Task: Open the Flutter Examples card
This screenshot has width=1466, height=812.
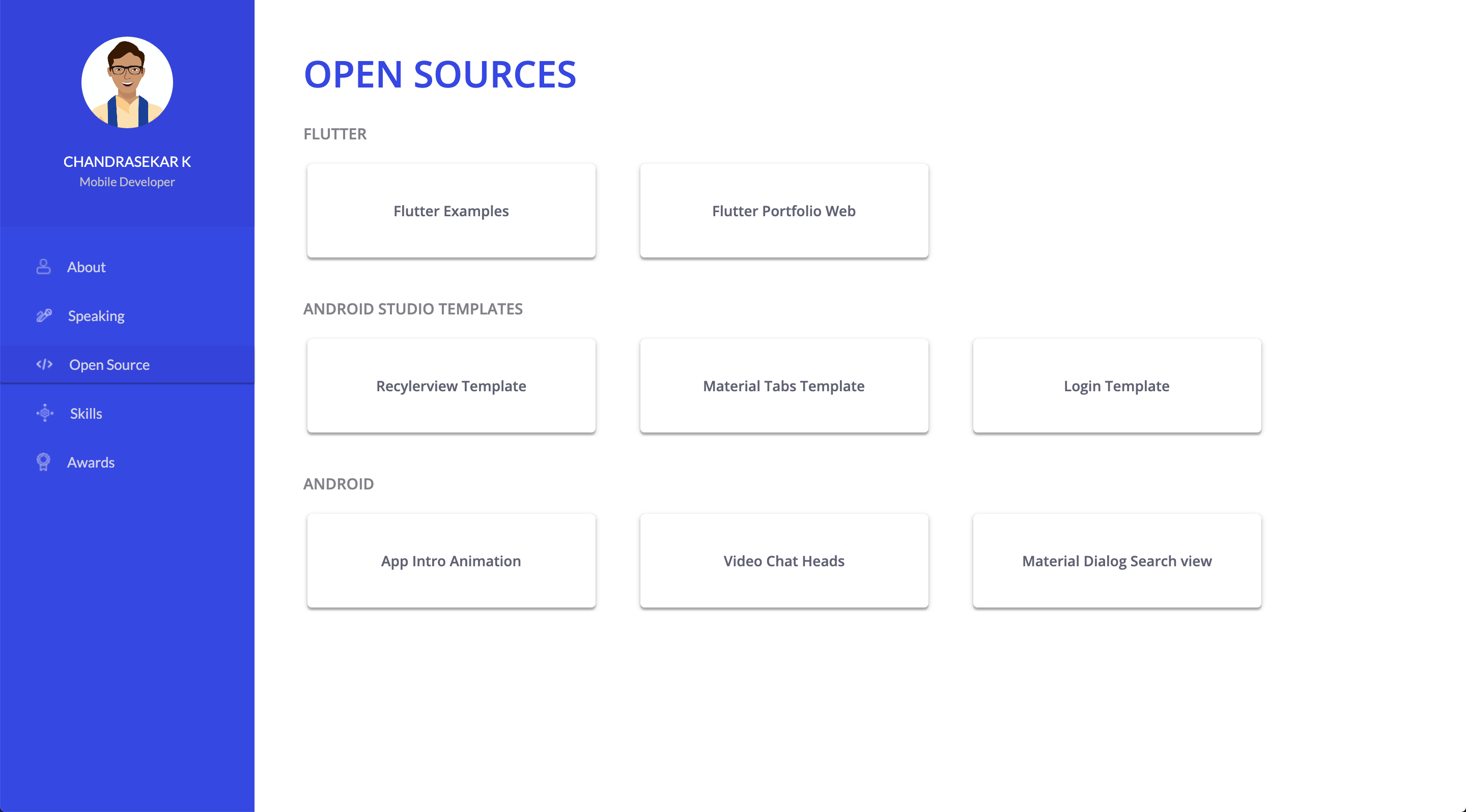Action: point(450,211)
